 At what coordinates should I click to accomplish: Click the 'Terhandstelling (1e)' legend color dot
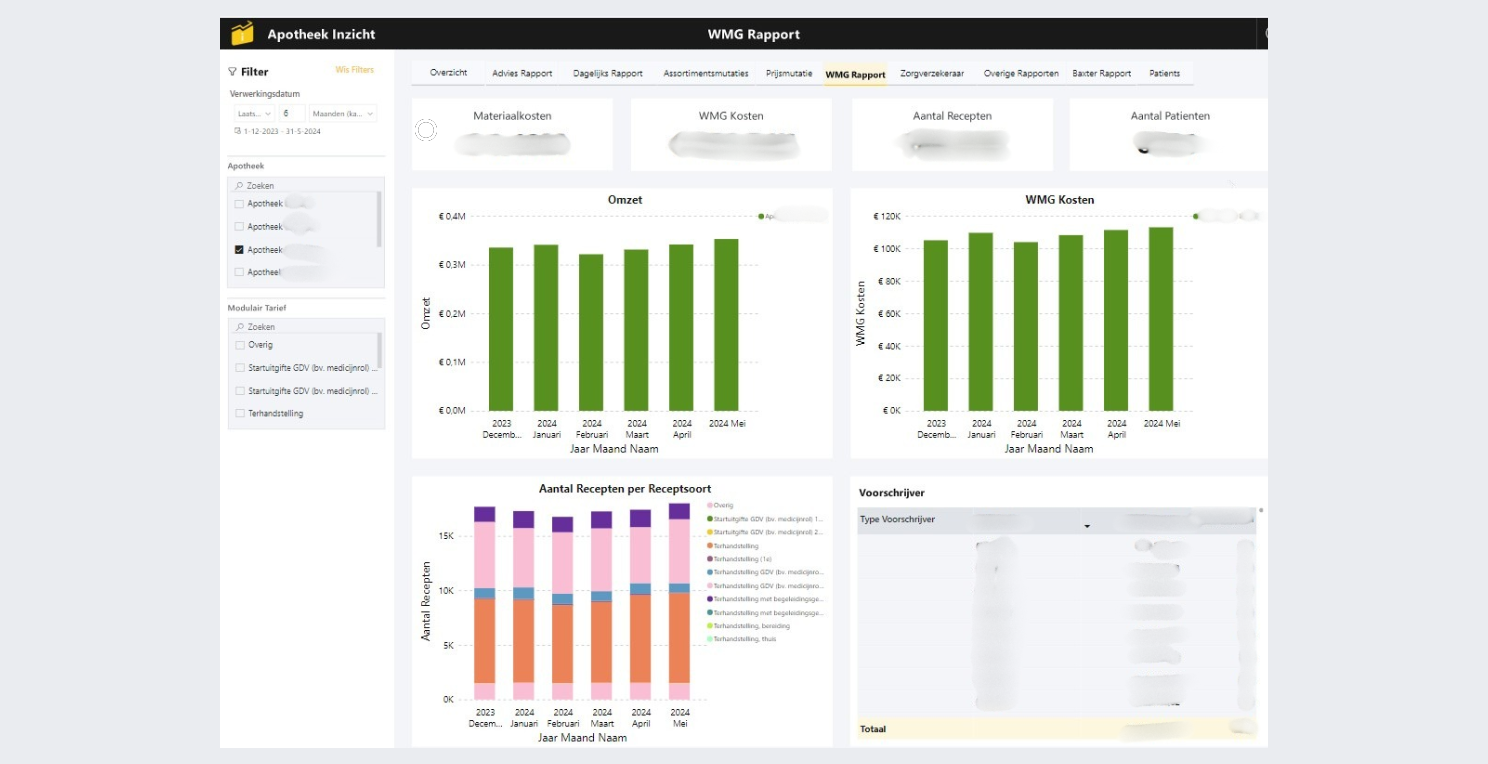pyautogui.click(x=710, y=559)
